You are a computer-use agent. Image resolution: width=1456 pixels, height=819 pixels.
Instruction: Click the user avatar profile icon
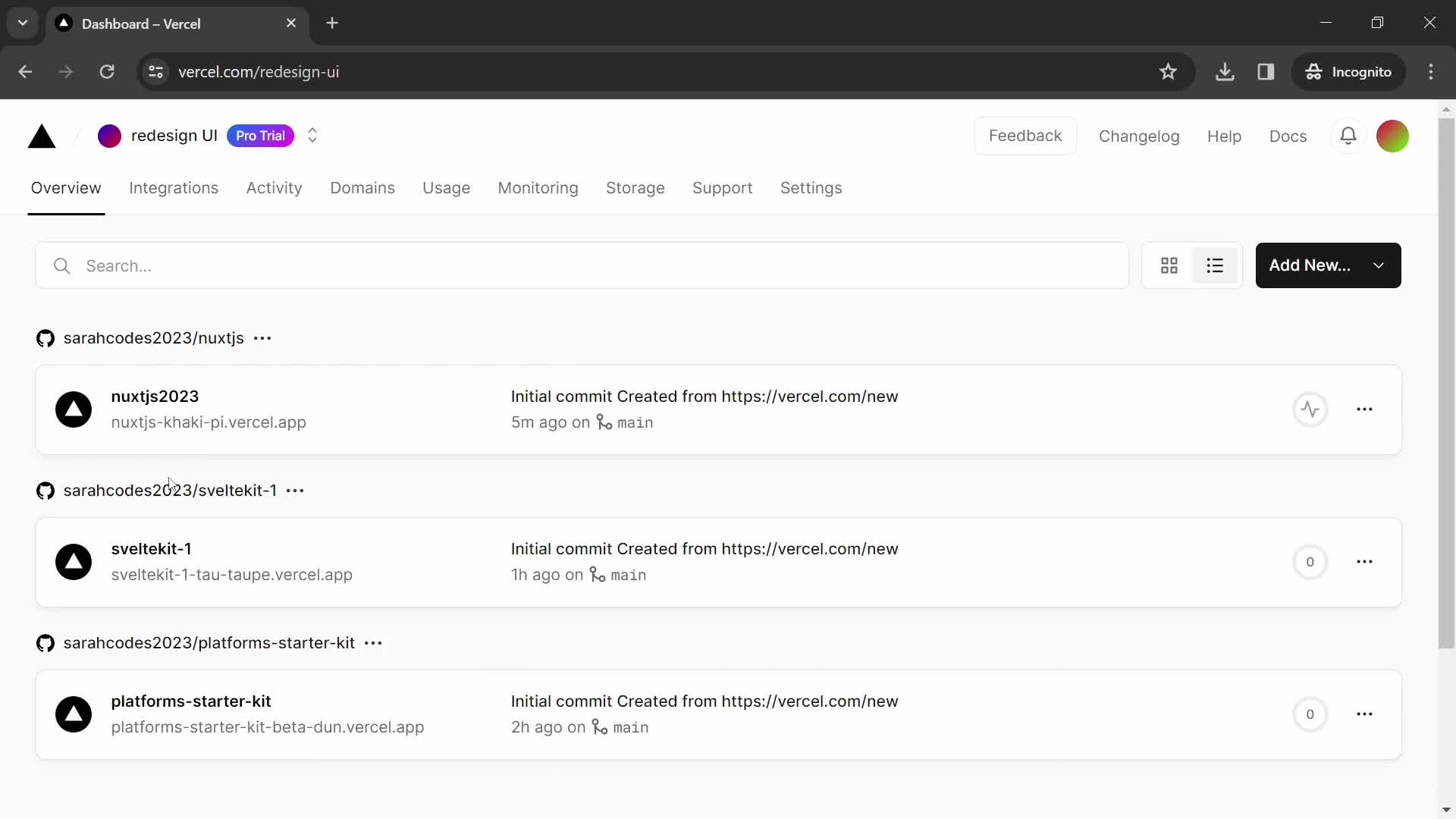click(x=1392, y=135)
